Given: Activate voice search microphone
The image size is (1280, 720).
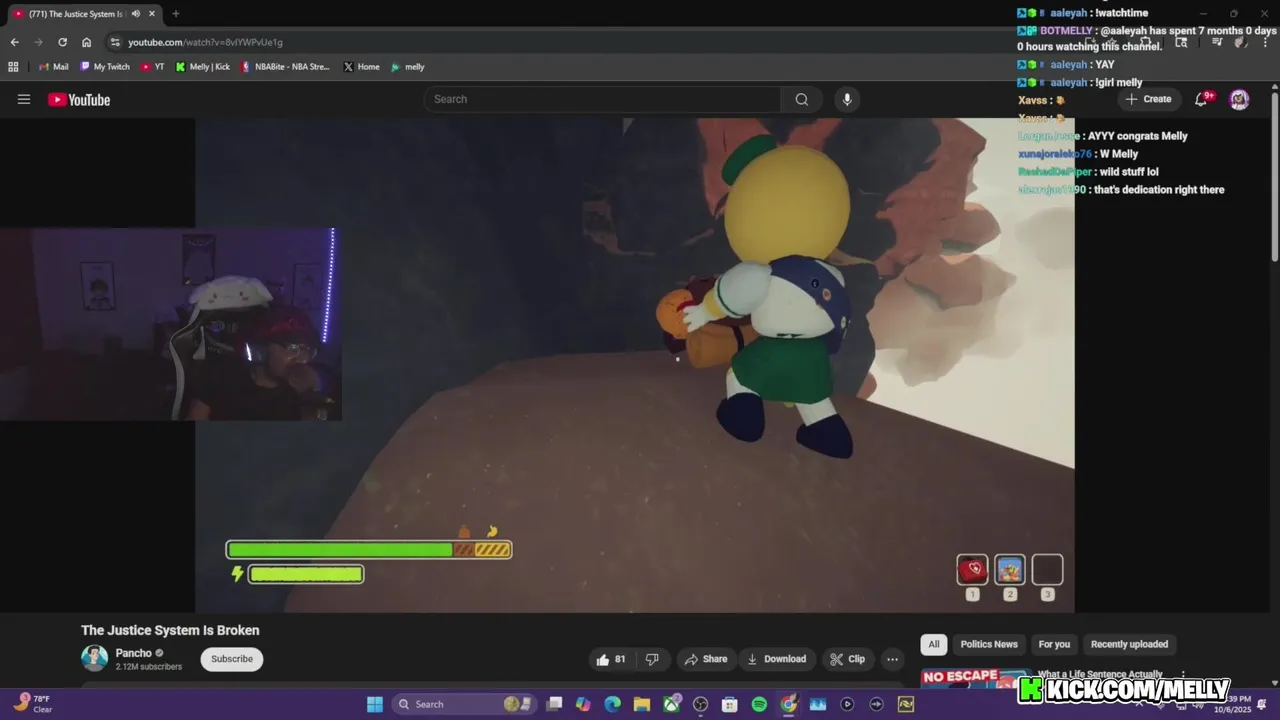Looking at the screenshot, I should (847, 99).
